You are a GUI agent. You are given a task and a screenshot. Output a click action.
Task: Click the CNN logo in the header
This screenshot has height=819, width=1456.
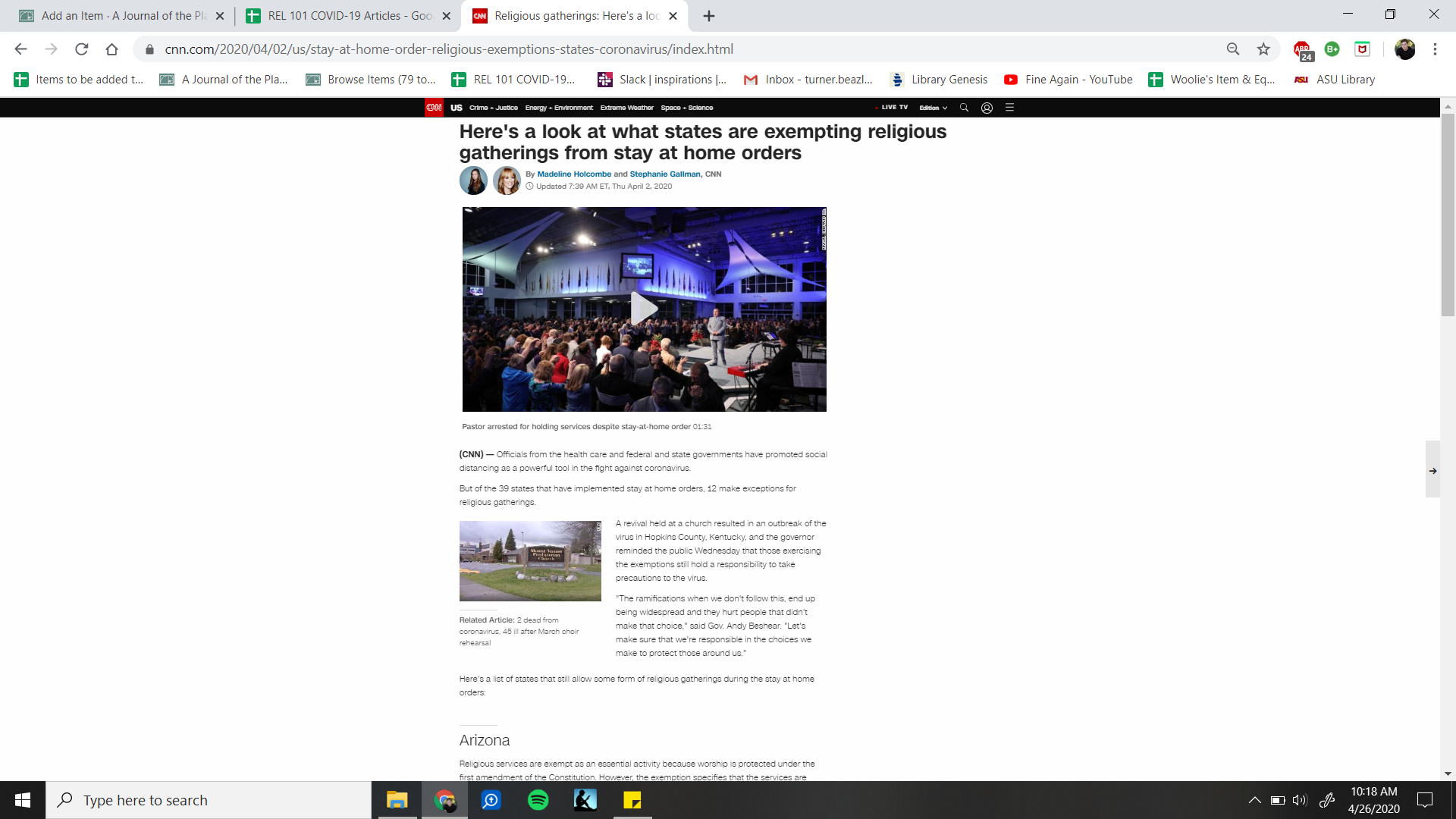click(x=434, y=108)
